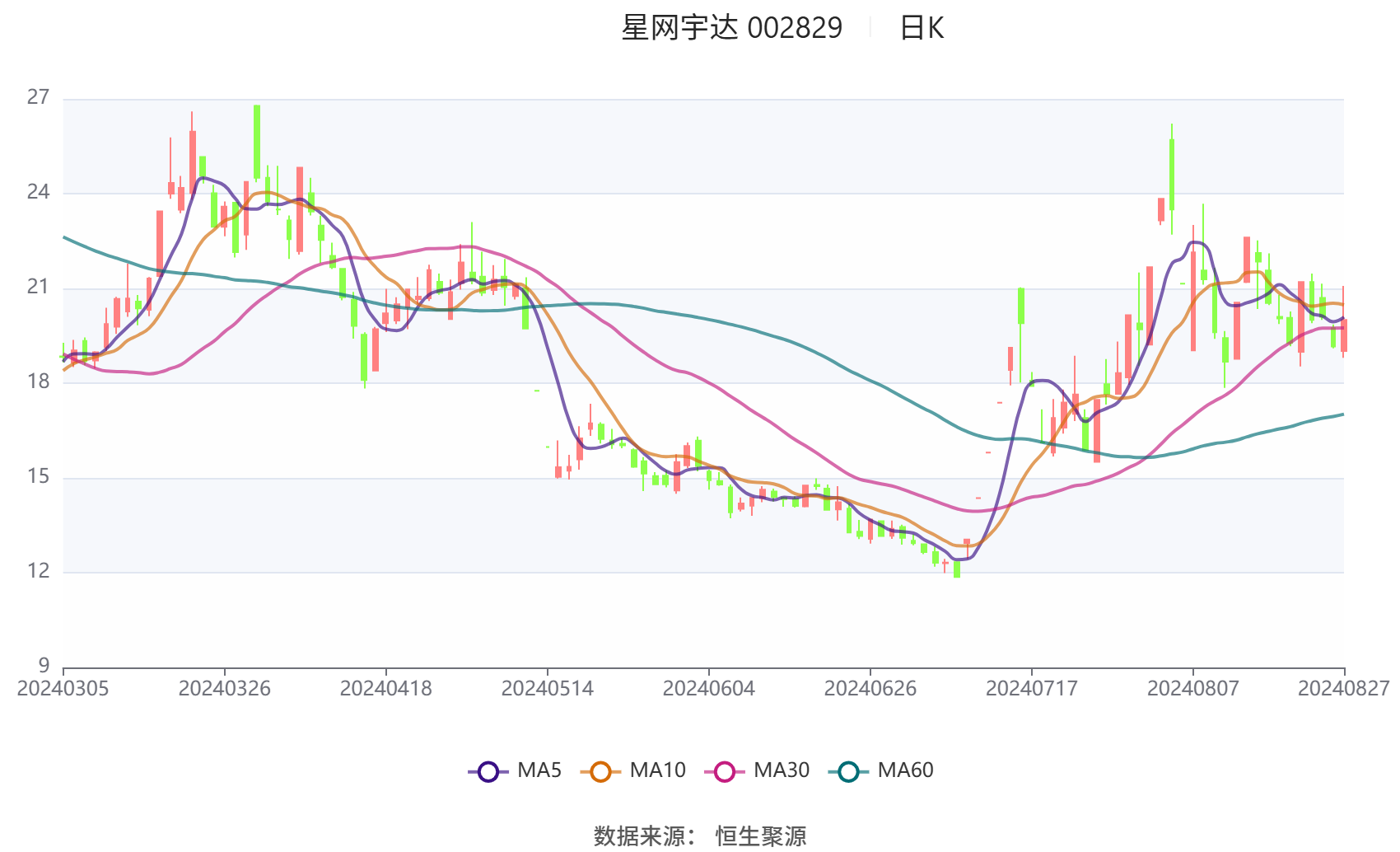
Task: Click the 星网宇达 002829 stock title
Action: pos(732,28)
